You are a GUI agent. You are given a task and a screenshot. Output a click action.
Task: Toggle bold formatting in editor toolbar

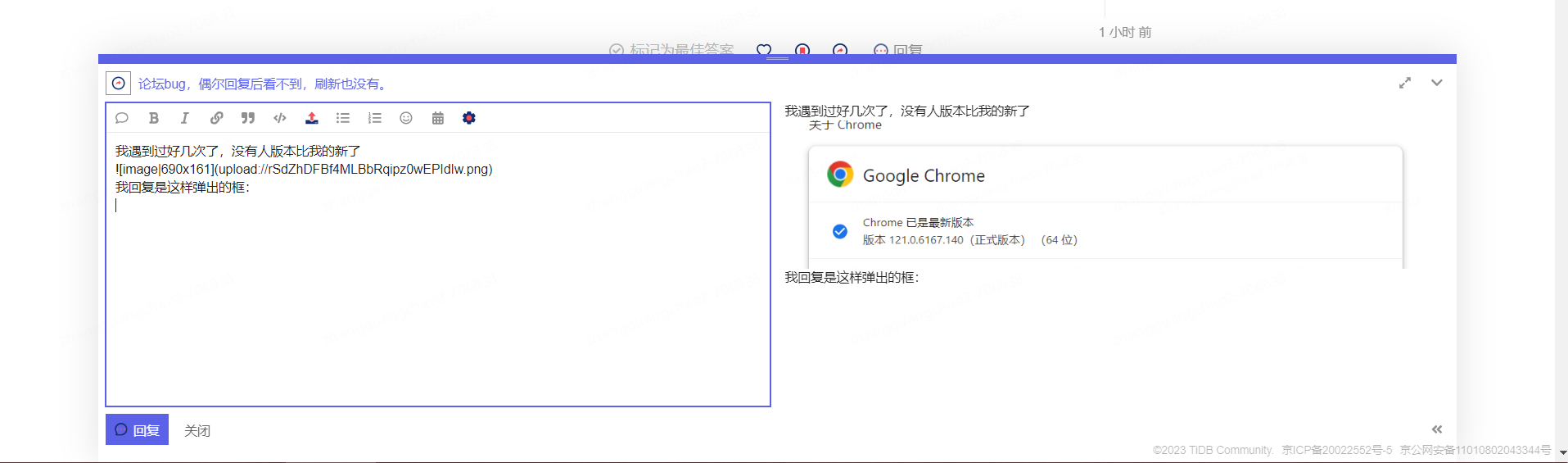(153, 118)
